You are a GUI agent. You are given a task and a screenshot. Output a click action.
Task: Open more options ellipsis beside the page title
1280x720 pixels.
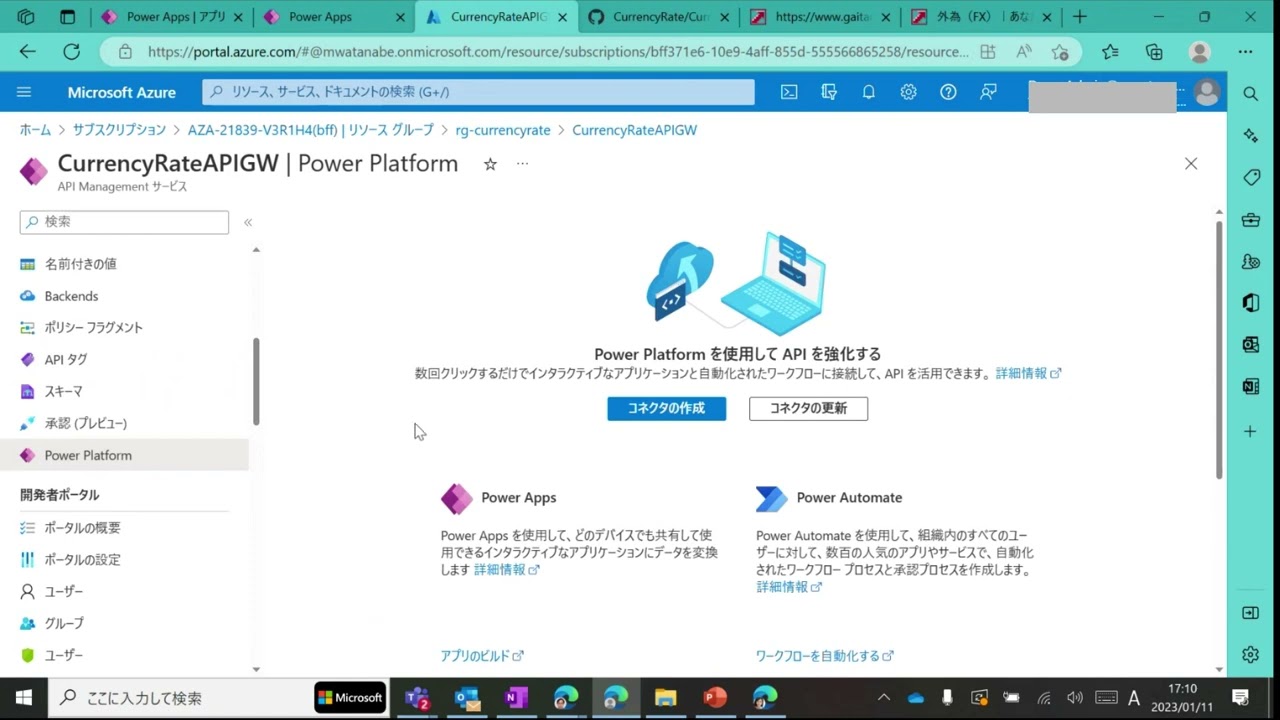522,164
